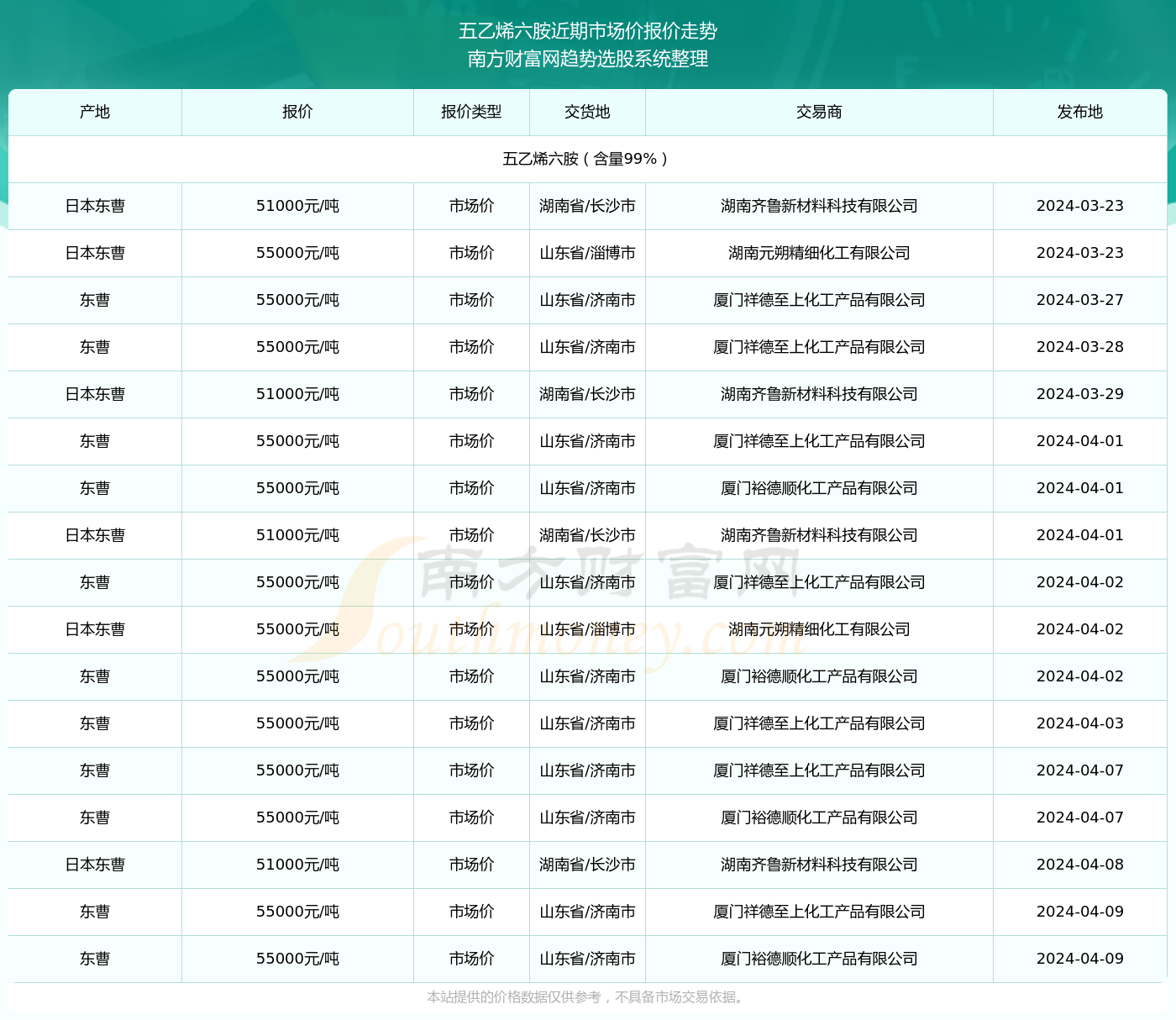Select the title 五乙烯六胺近期市场价报价走势
Screen dimensions: 1176x1020
click(588, 31)
